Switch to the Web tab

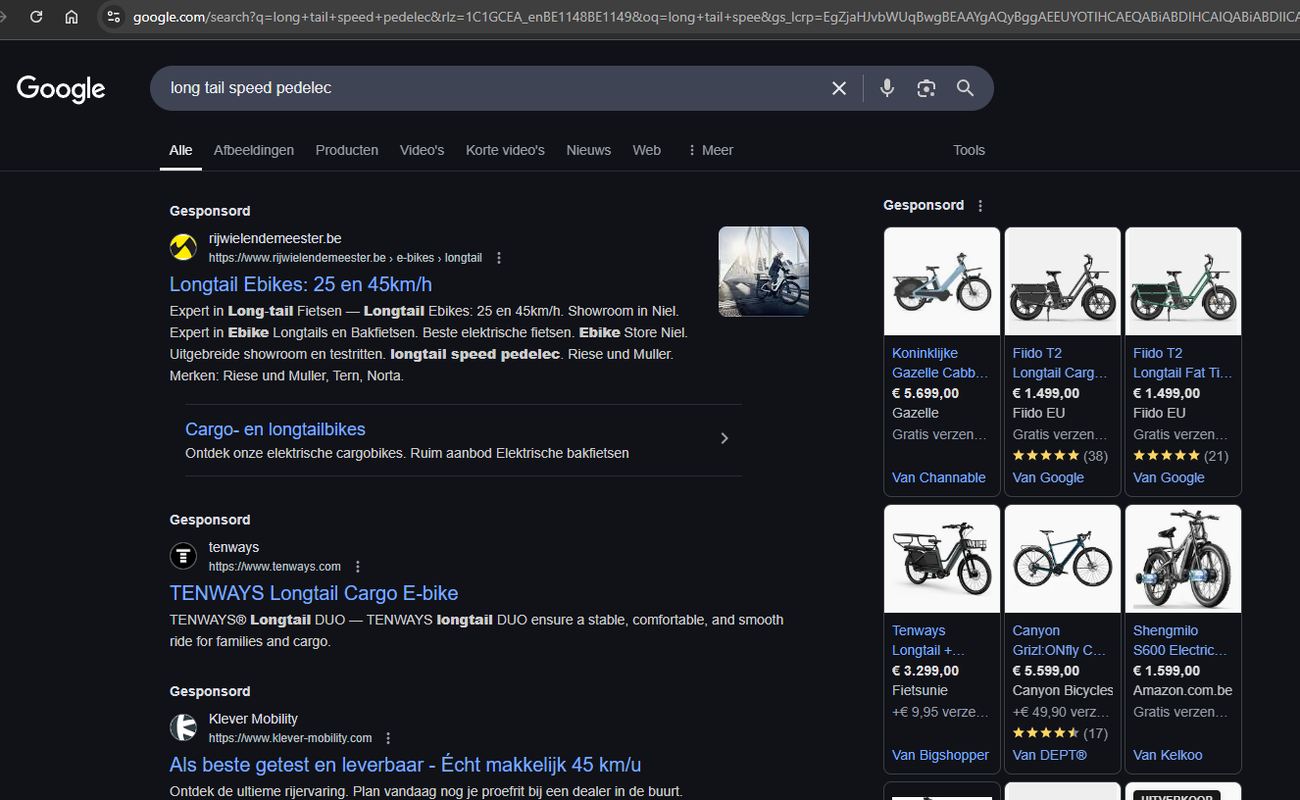point(646,150)
